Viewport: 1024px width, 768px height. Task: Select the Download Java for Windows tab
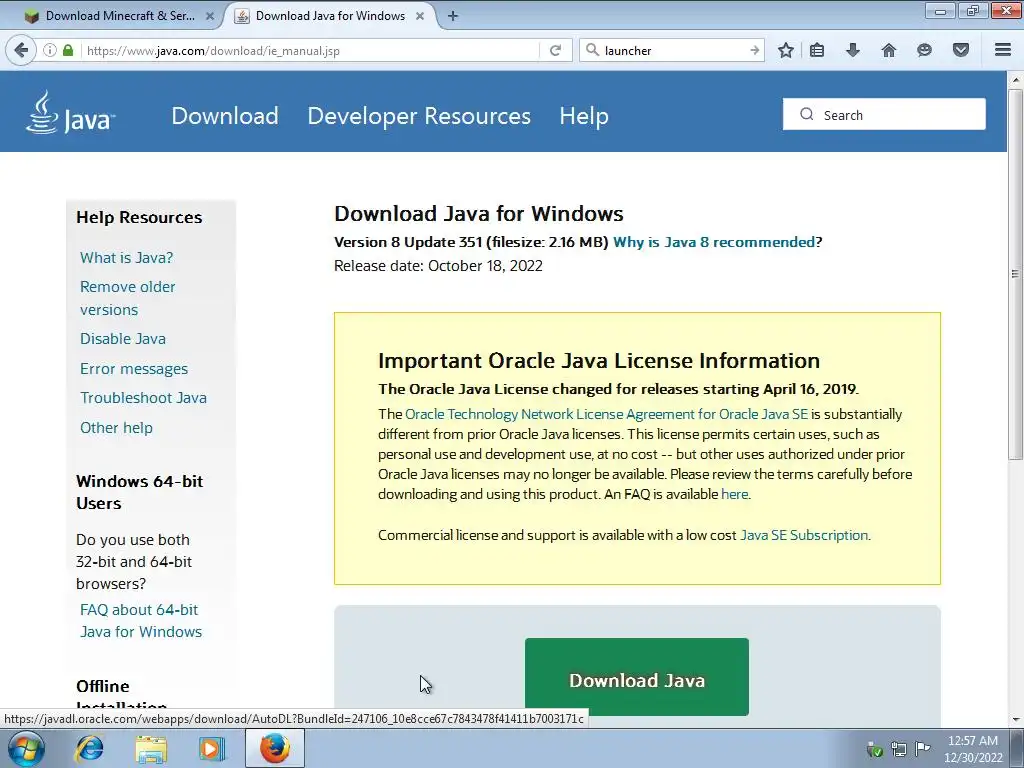330,16
